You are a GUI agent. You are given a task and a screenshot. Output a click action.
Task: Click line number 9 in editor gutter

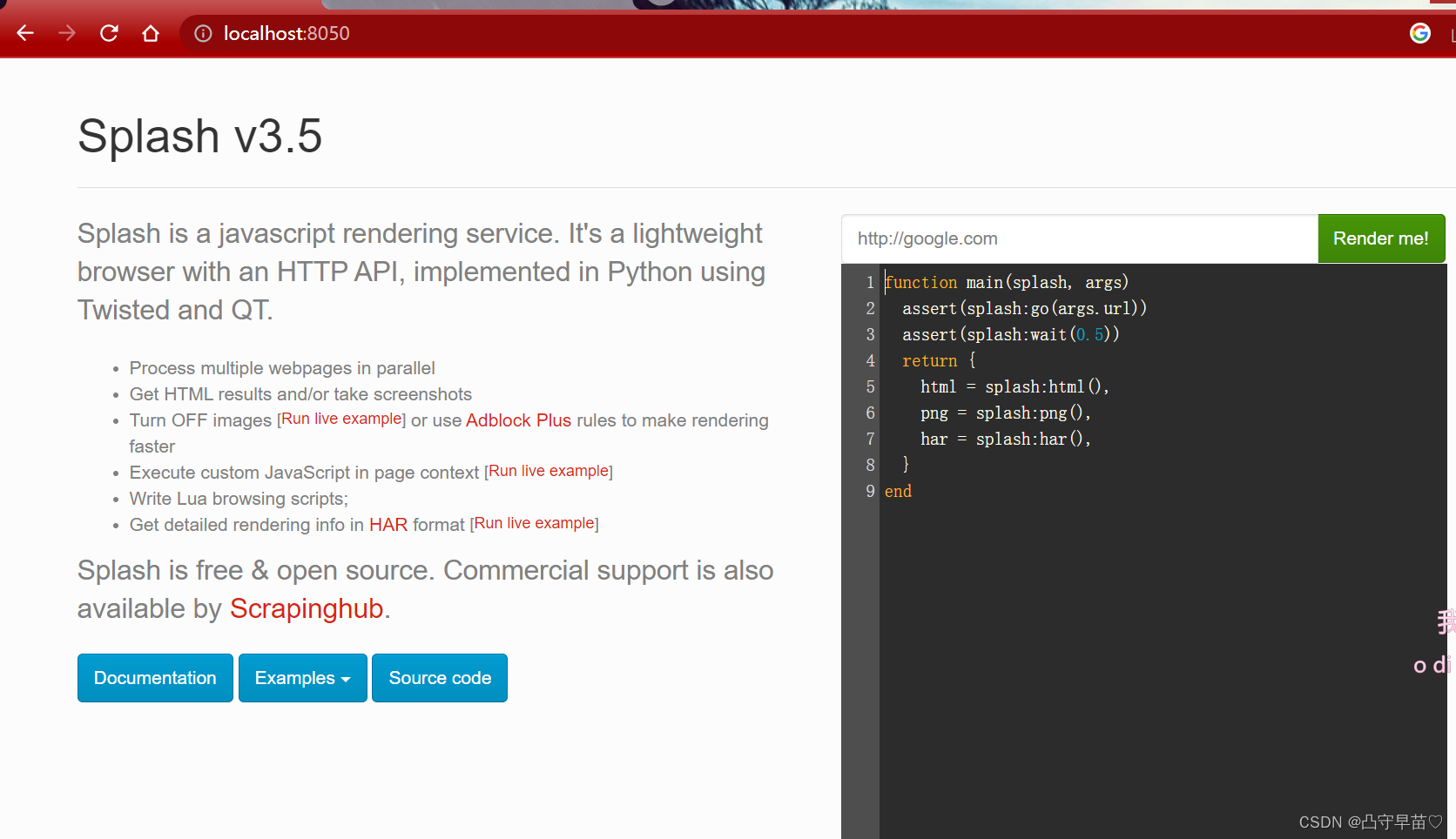pyautogui.click(x=870, y=491)
